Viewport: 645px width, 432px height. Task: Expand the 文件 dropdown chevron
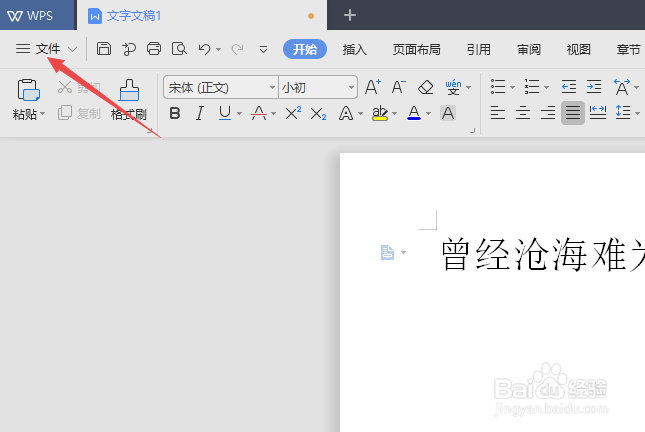(72, 49)
